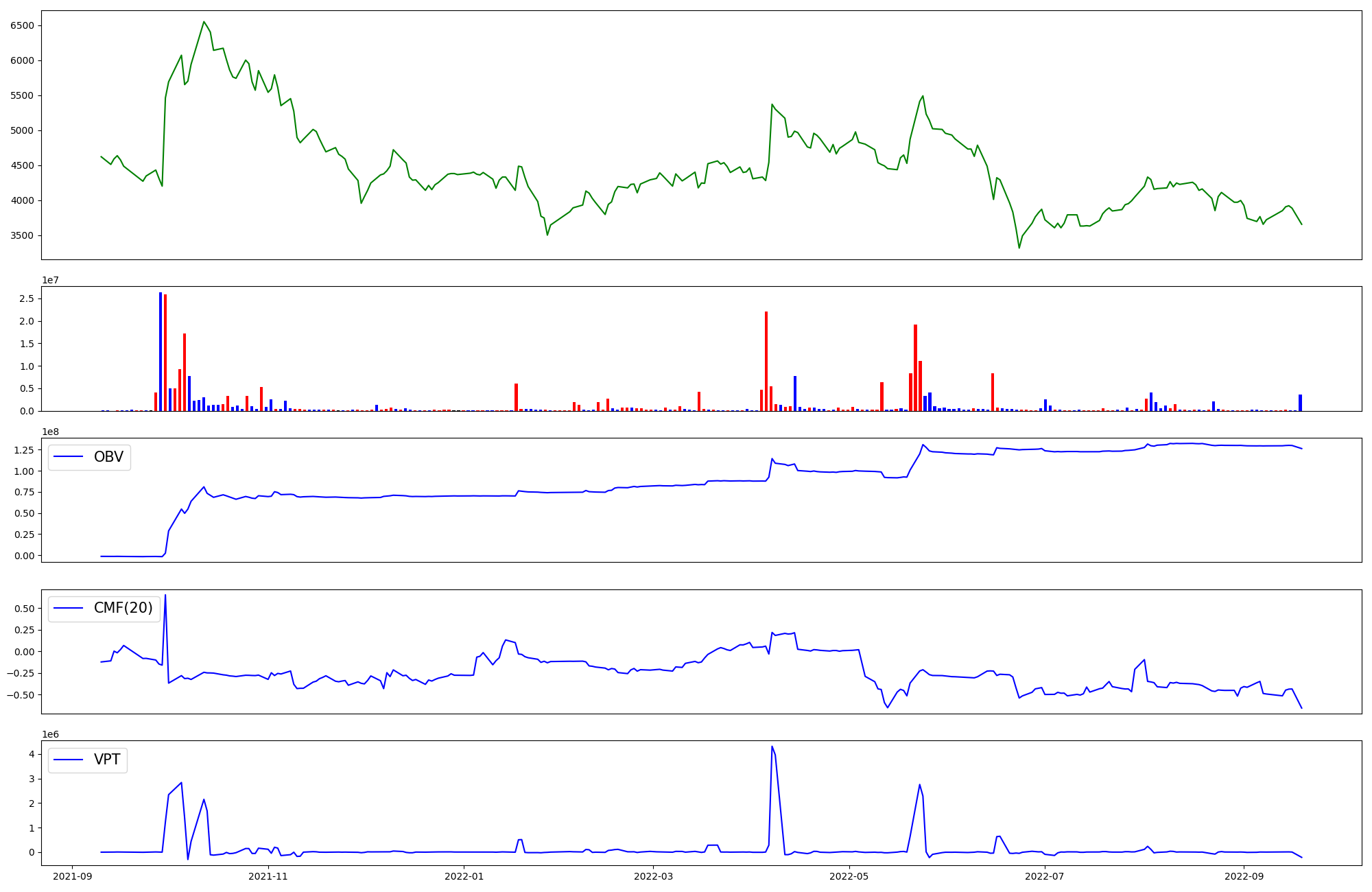The image size is (1372, 892).
Task: Click the 1e7 volume axis scale label
Action: 51,280
